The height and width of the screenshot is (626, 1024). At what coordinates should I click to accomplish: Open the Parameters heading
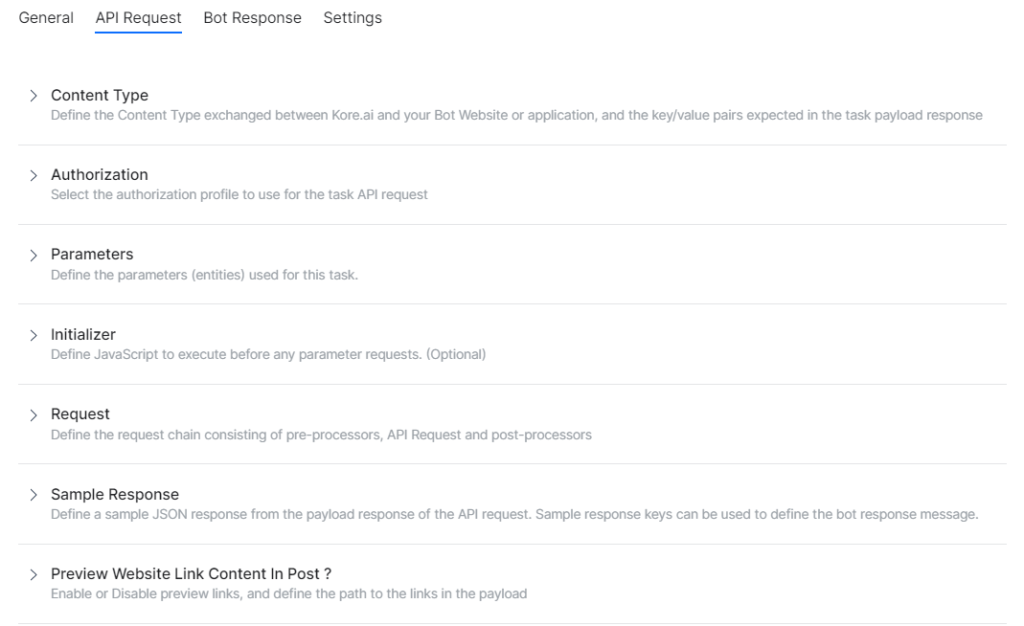[x=92, y=254]
